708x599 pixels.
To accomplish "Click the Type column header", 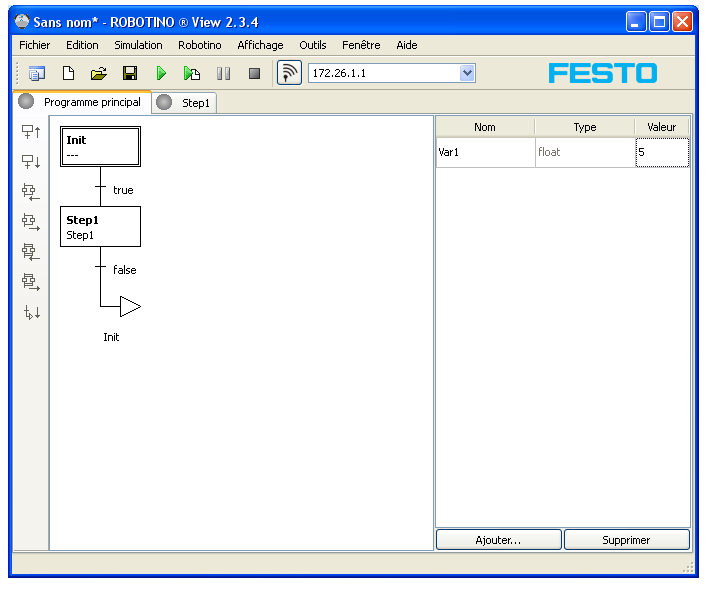I will tap(585, 127).
